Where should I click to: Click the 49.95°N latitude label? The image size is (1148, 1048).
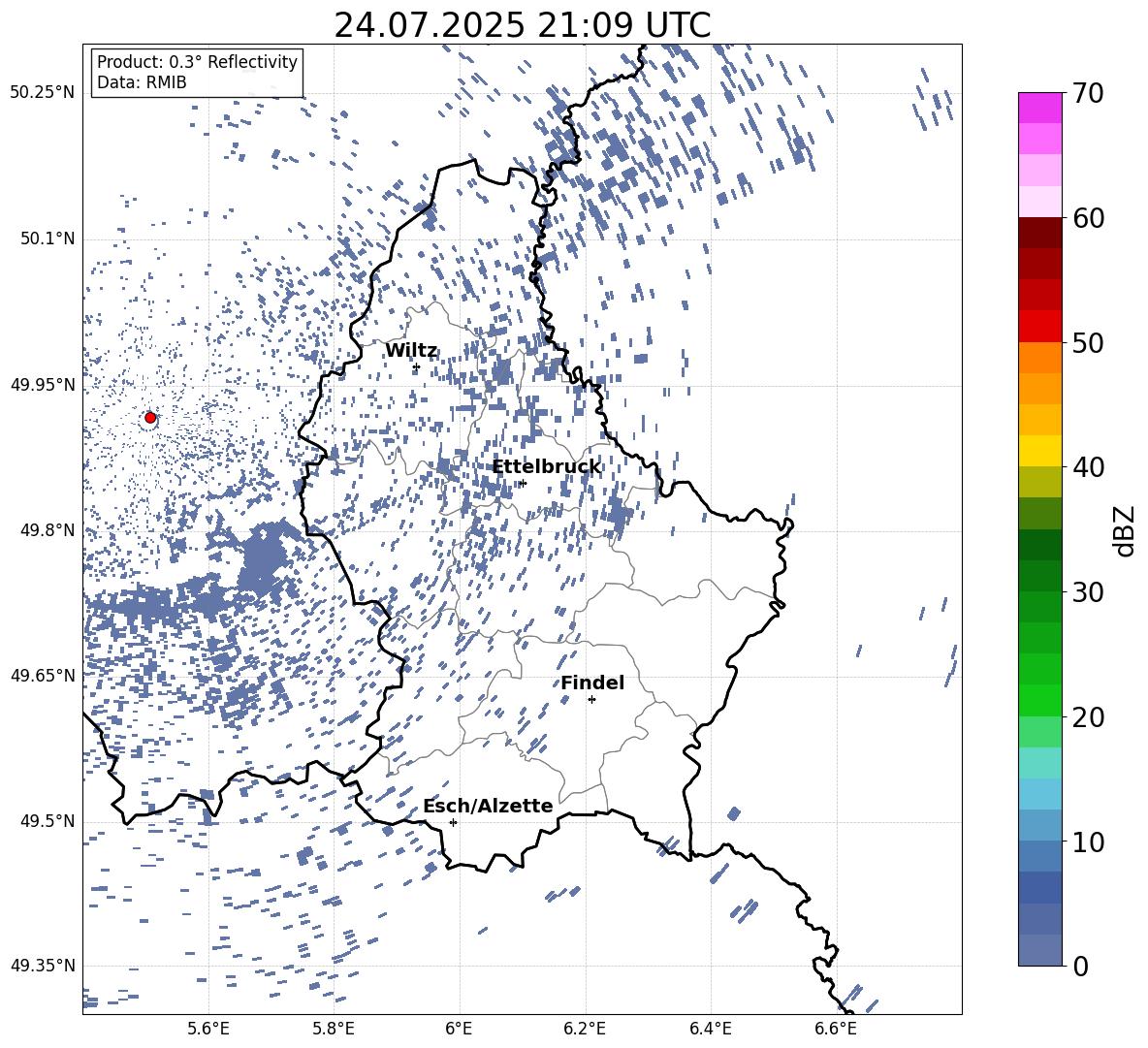[43, 385]
